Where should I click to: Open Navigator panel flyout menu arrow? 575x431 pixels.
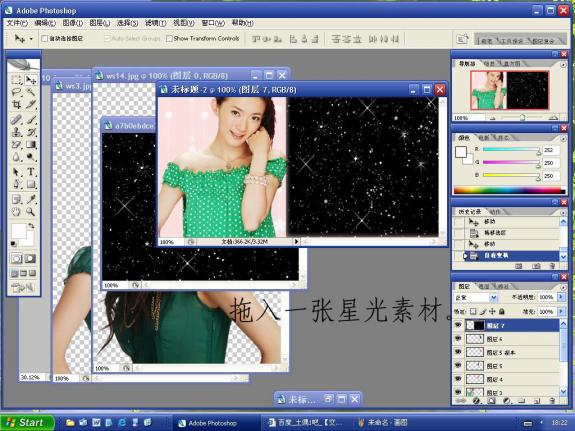click(563, 65)
